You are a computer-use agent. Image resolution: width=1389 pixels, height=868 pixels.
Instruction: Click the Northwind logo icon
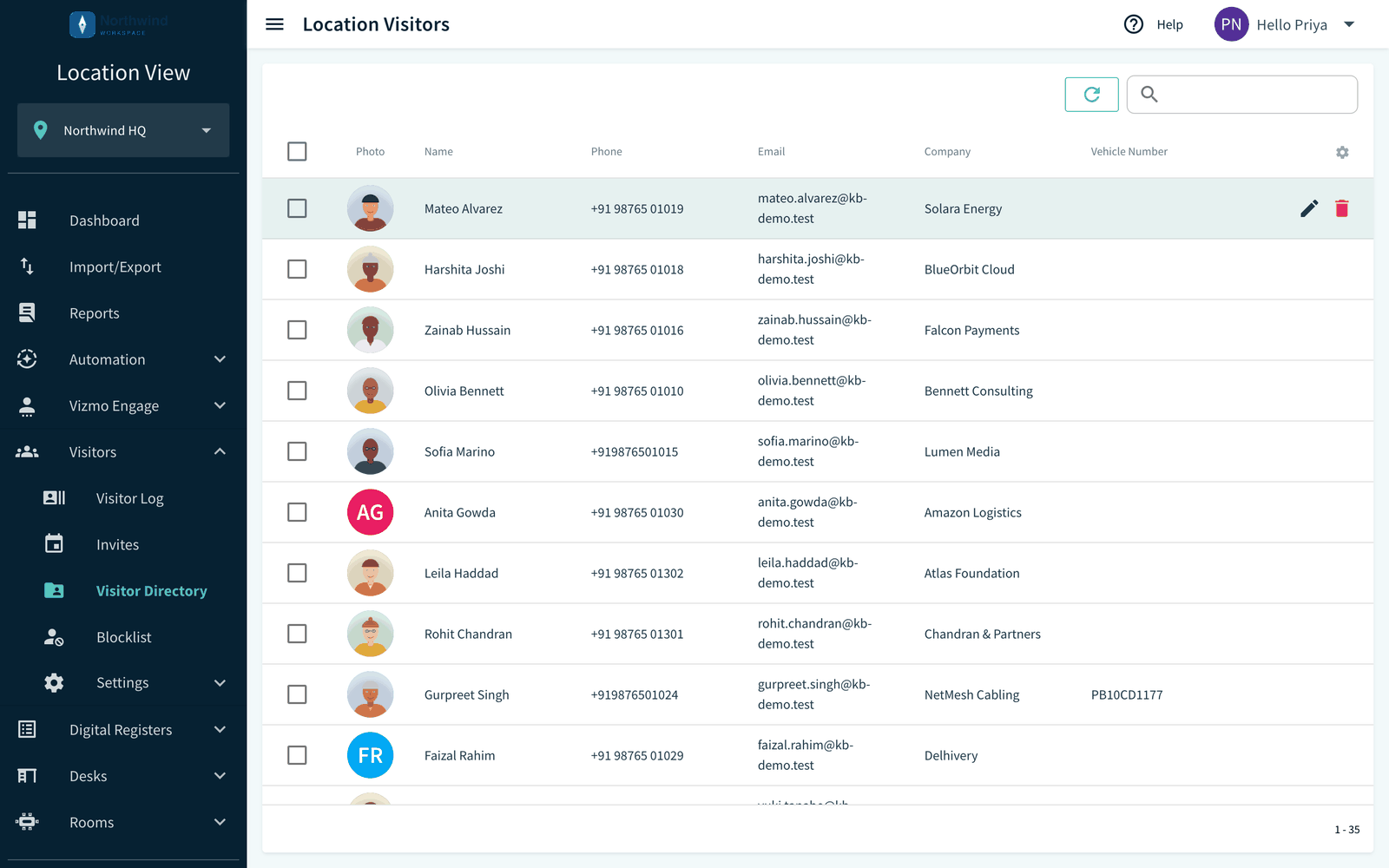[82, 24]
